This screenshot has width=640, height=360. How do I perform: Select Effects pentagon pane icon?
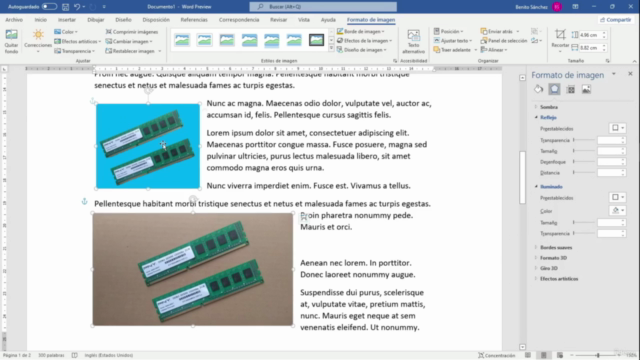(x=554, y=89)
